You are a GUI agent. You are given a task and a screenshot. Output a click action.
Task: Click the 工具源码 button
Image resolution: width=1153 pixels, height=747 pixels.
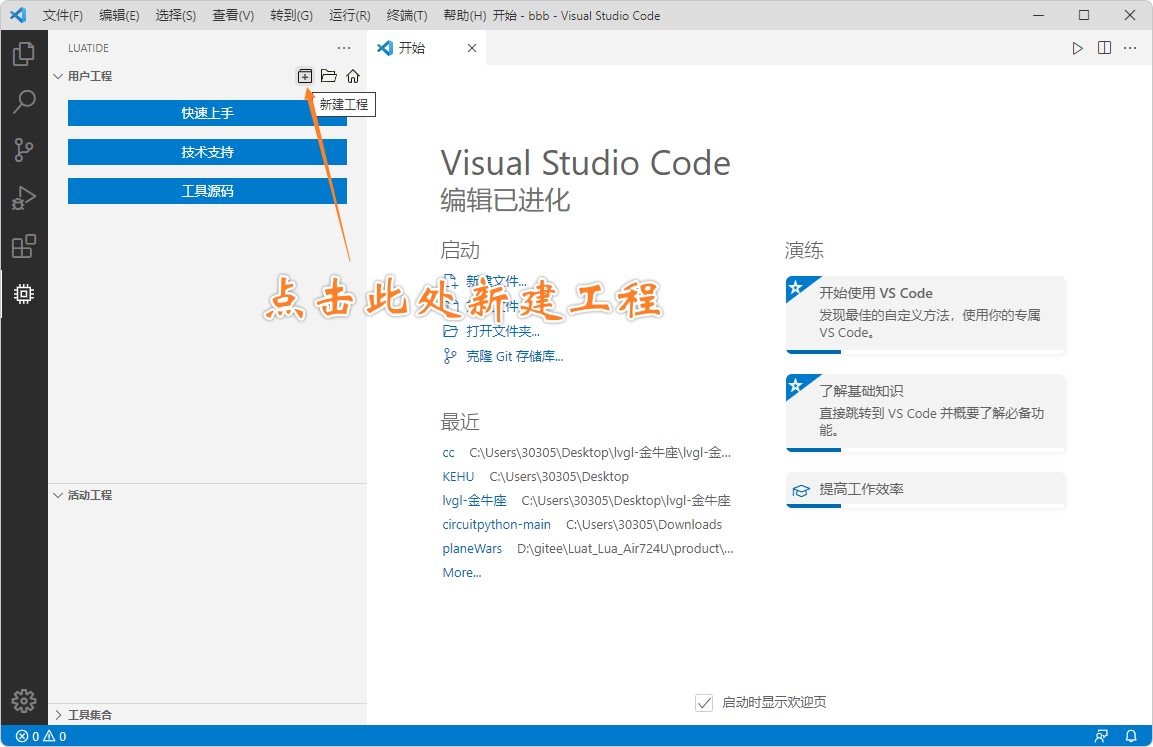pos(207,191)
